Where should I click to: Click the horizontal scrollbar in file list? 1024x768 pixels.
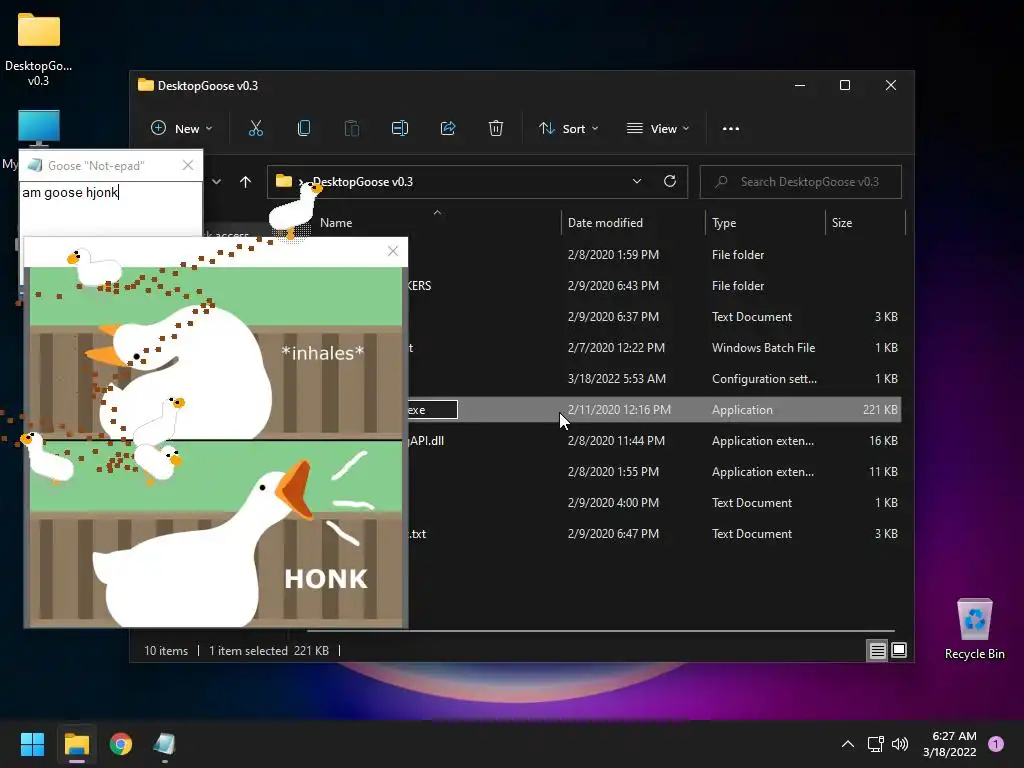(x=601, y=631)
